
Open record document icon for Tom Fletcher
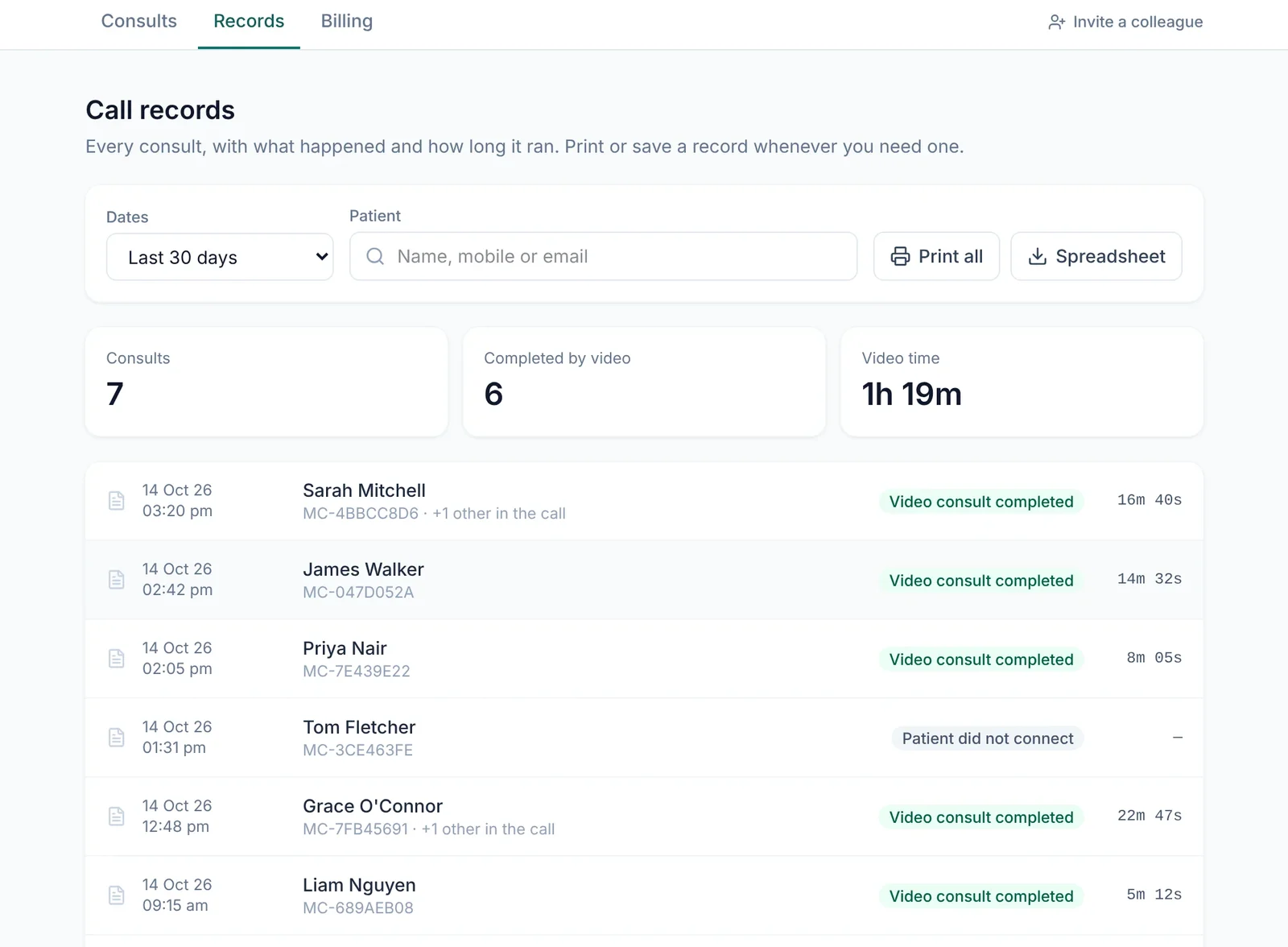117,738
